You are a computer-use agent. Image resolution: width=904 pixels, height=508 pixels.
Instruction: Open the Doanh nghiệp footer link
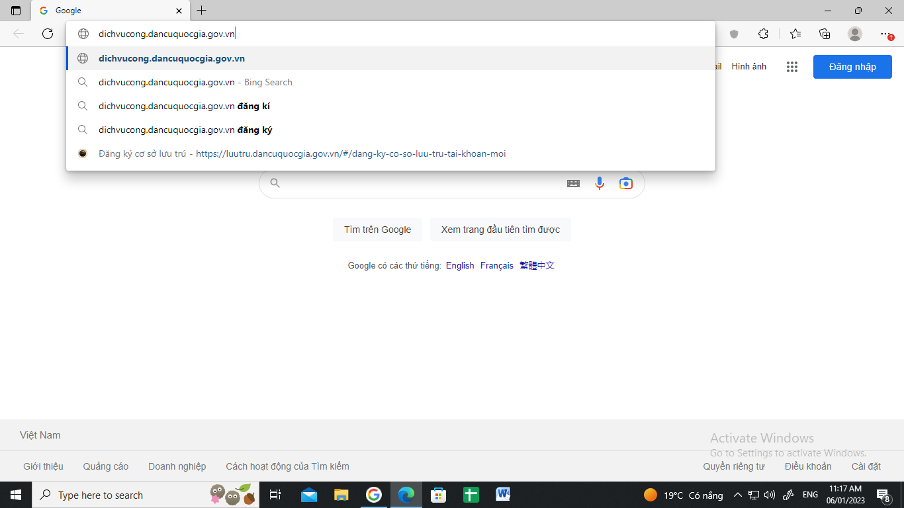pyautogui.click(x=177, y=466)
